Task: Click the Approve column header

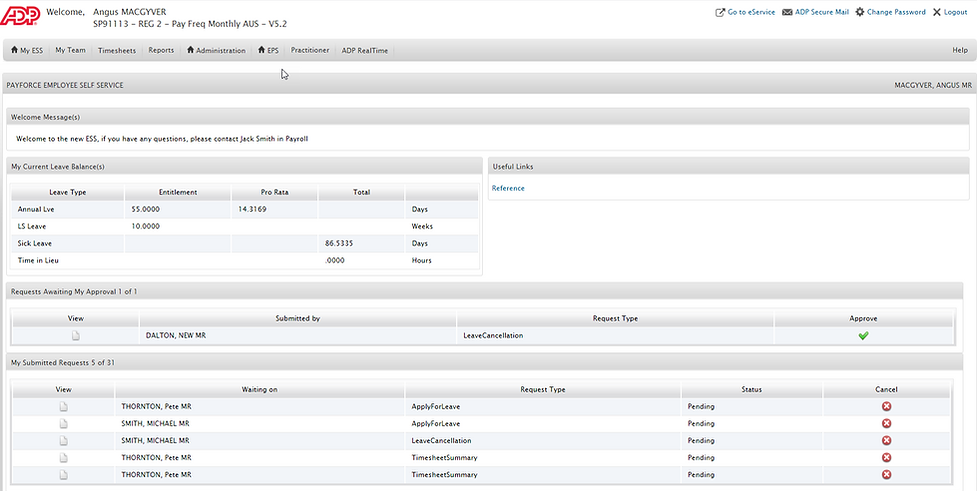Action: [x=863, y=318]
